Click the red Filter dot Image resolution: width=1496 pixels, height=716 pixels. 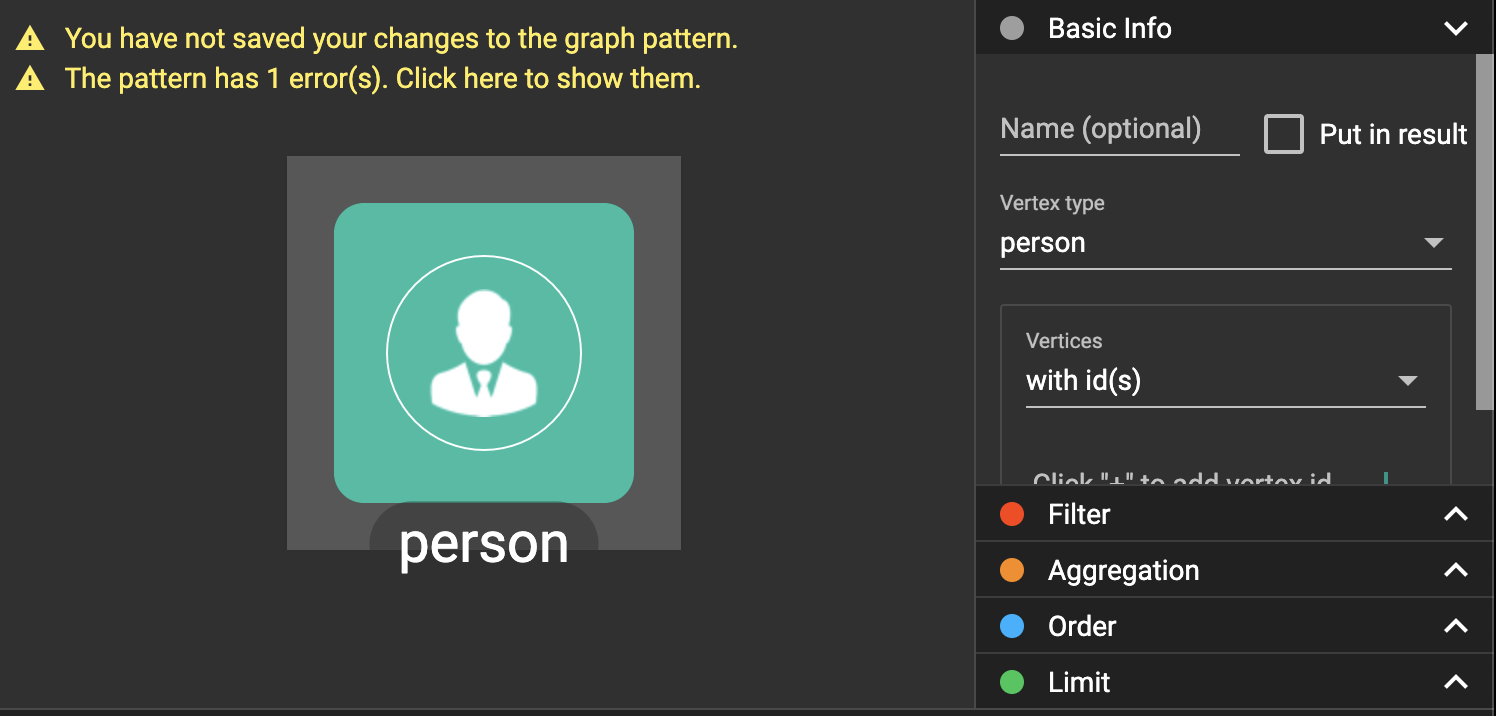tap(1012, 514)
